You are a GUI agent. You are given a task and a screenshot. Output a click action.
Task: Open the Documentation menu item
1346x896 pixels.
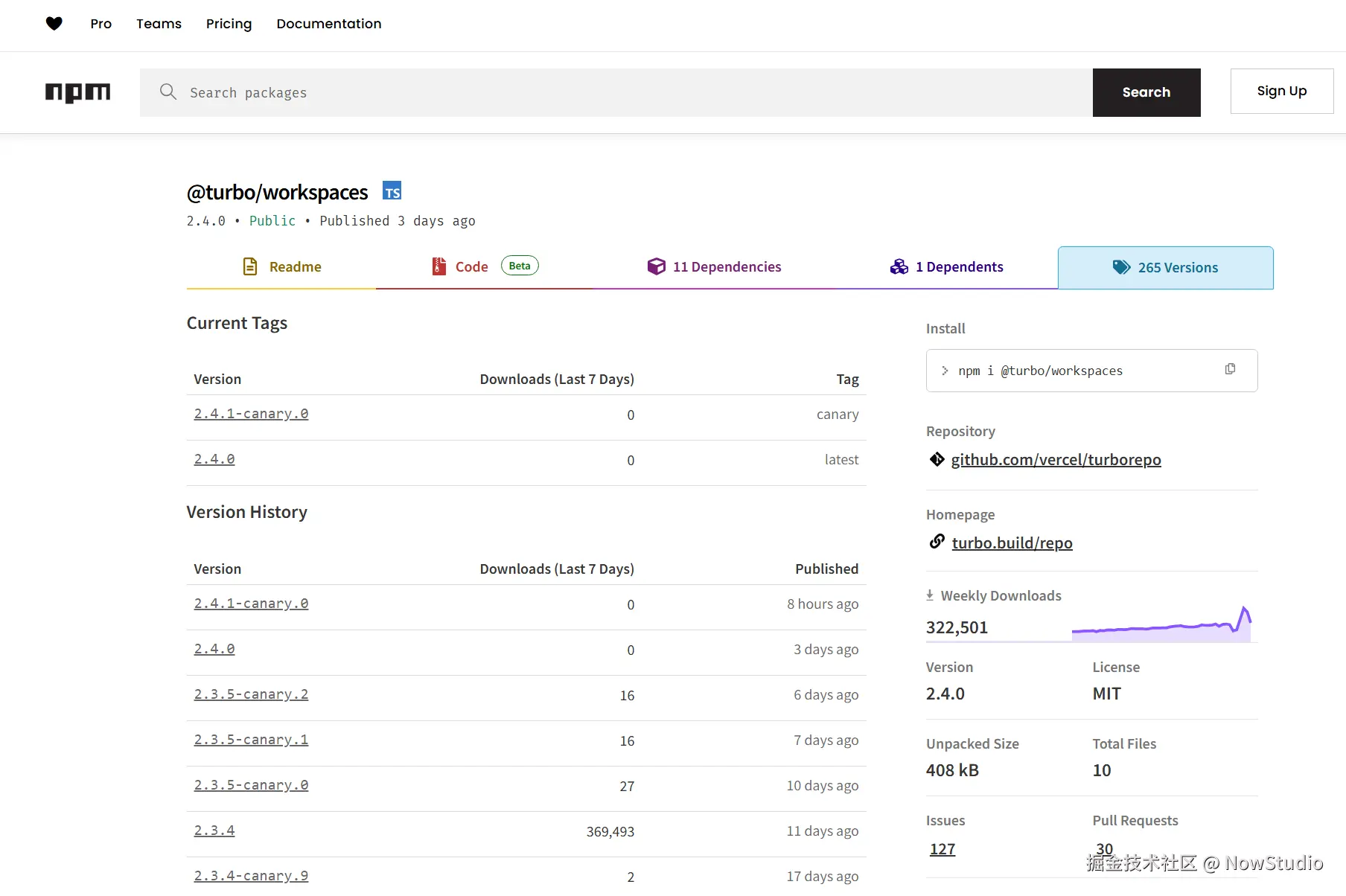coord(328,24)
